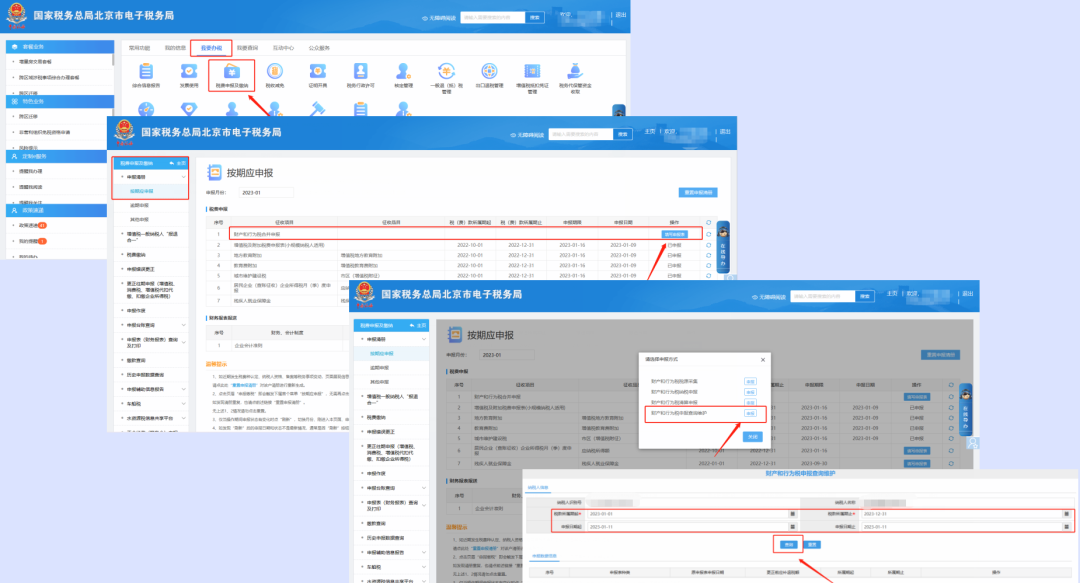Open the 税收减免 icon on home page
This screenshot has height=583, width=1080.
coord(275,72)
